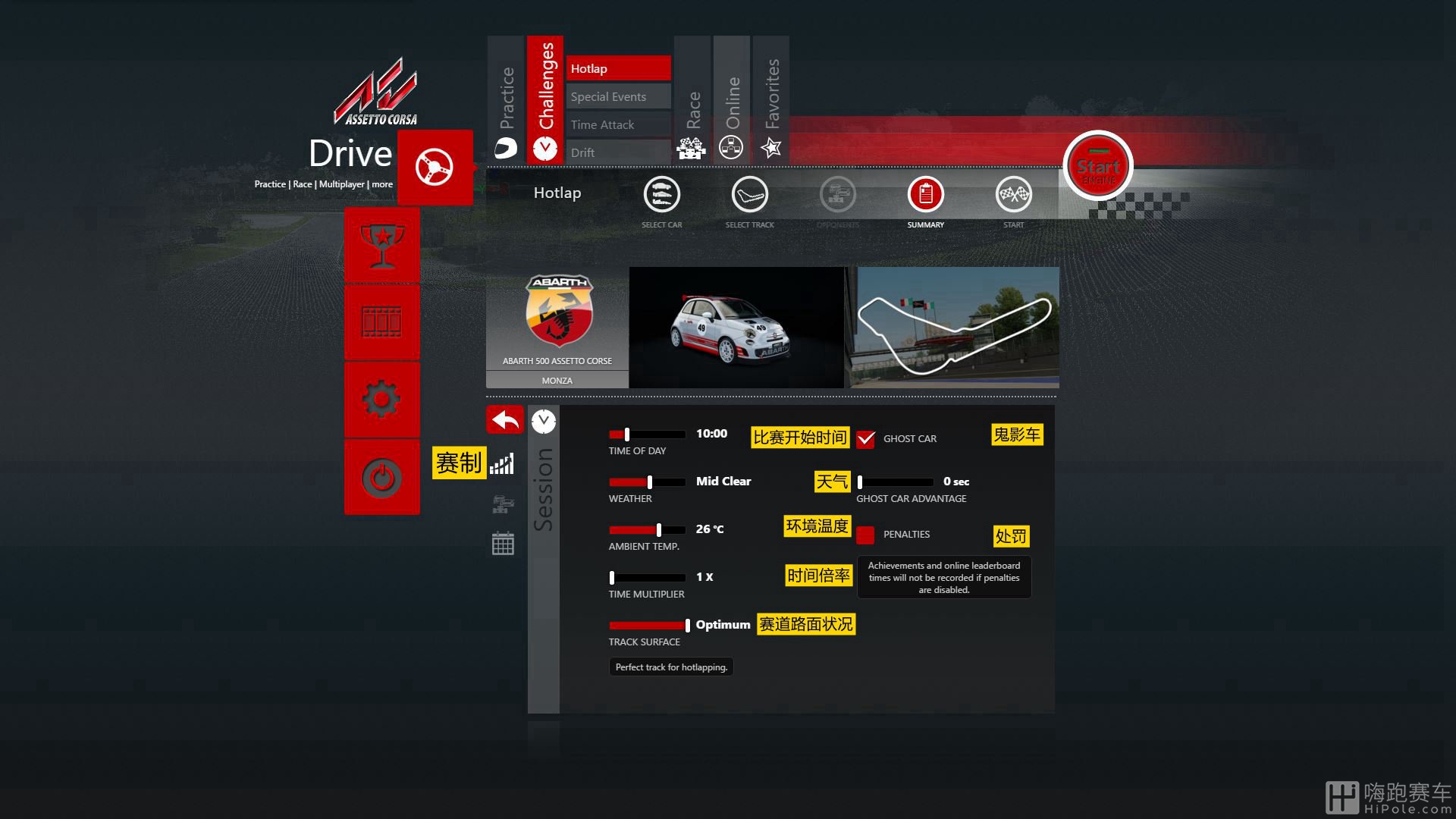
Task: Toggle the Penalties checkbox
Action: (x=865, y=535)
